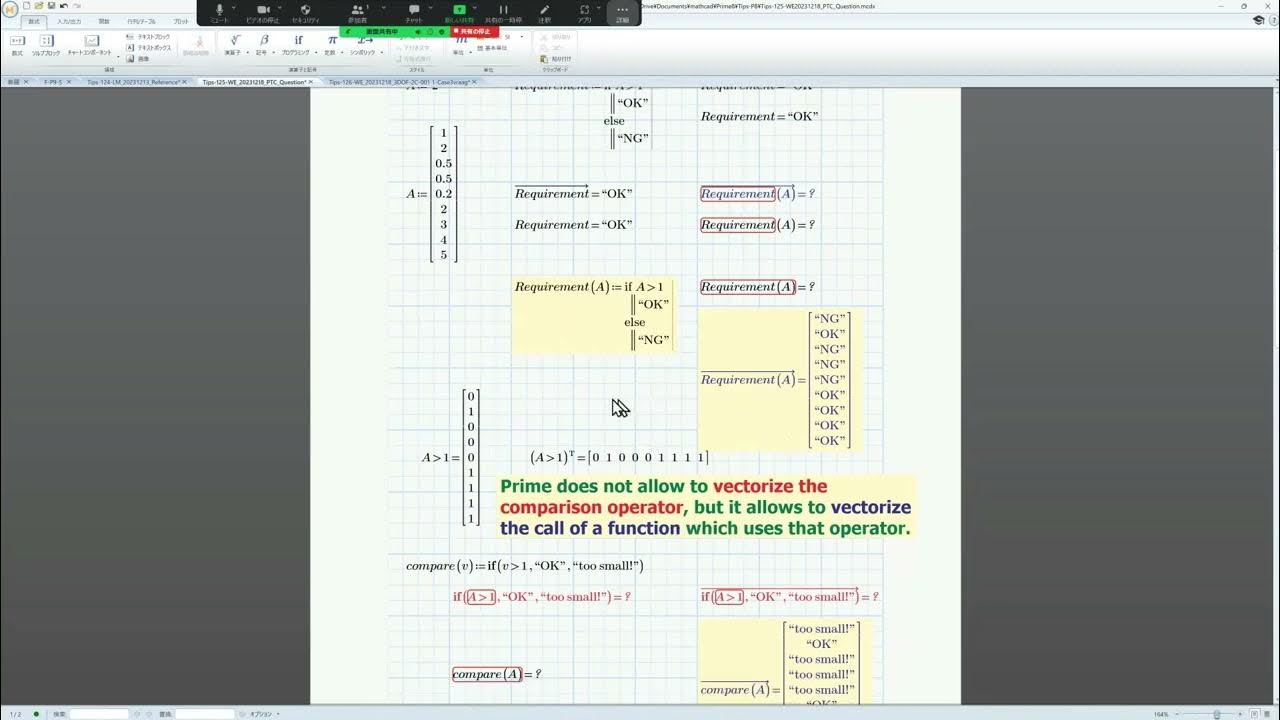Image resolution: width=1280 pixels, height=720 pixels.
Task: Switch to the Functions ribbon tab
Action: point(104,21)
